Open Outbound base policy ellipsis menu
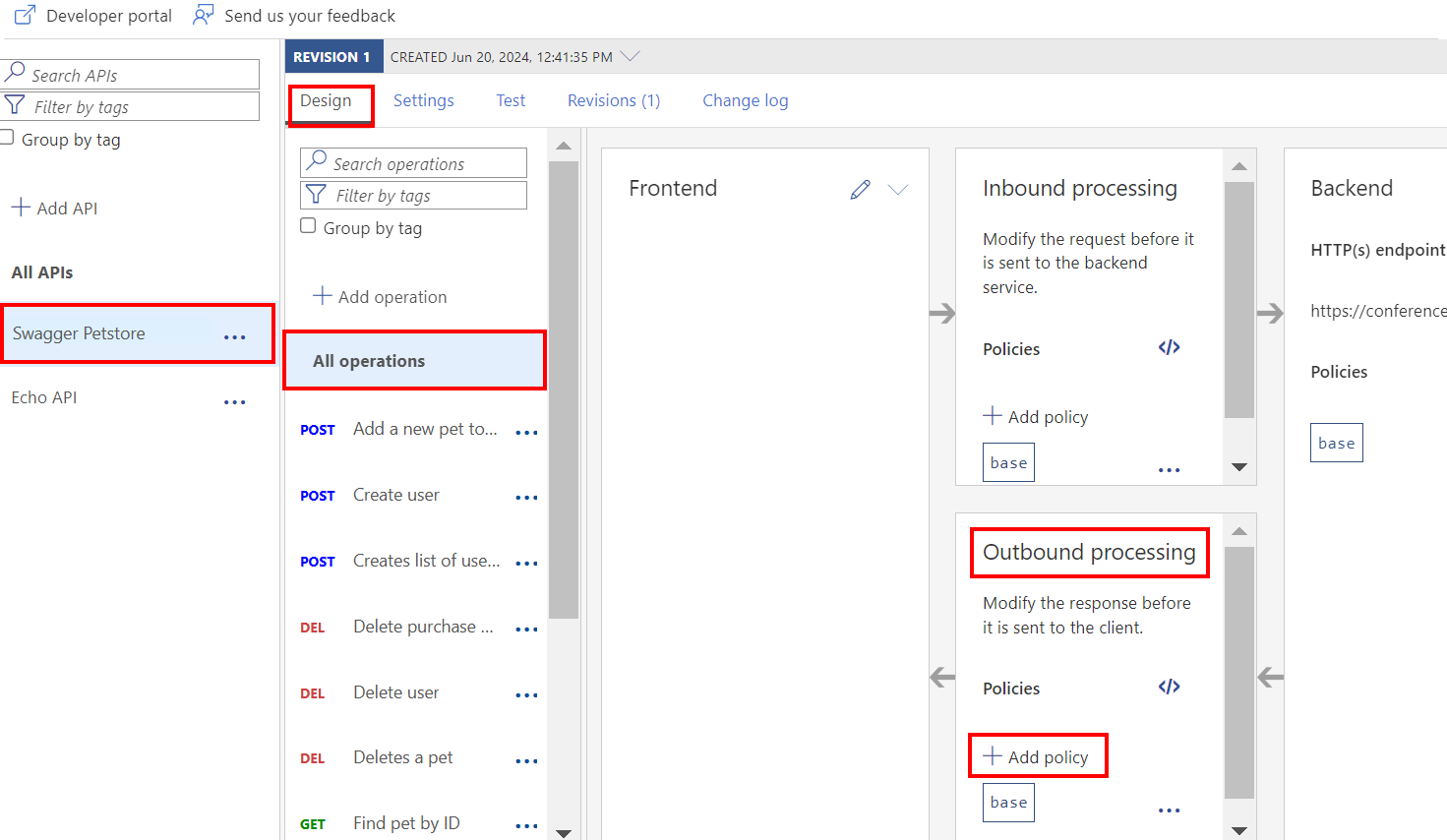1447x840 pixels. coord(1169,810)
